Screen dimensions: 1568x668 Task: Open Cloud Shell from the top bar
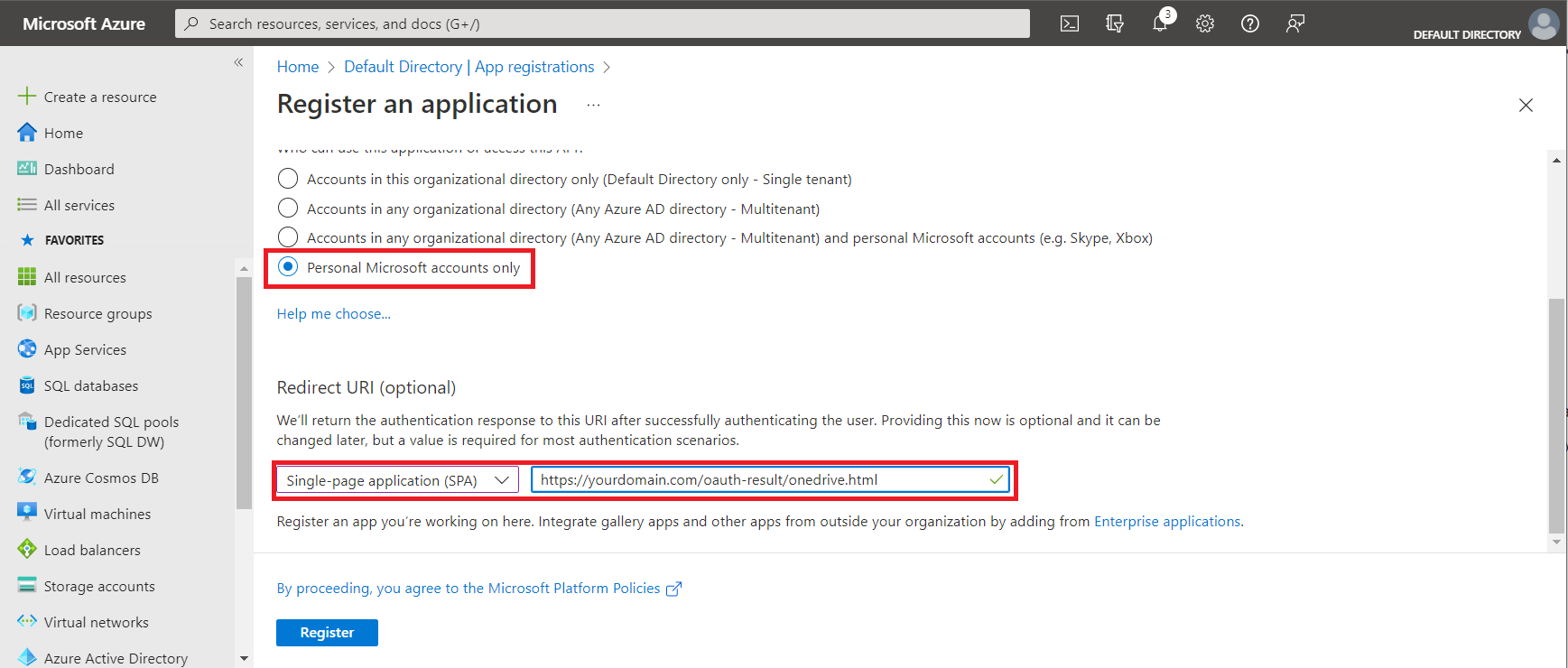[1070, 23]
